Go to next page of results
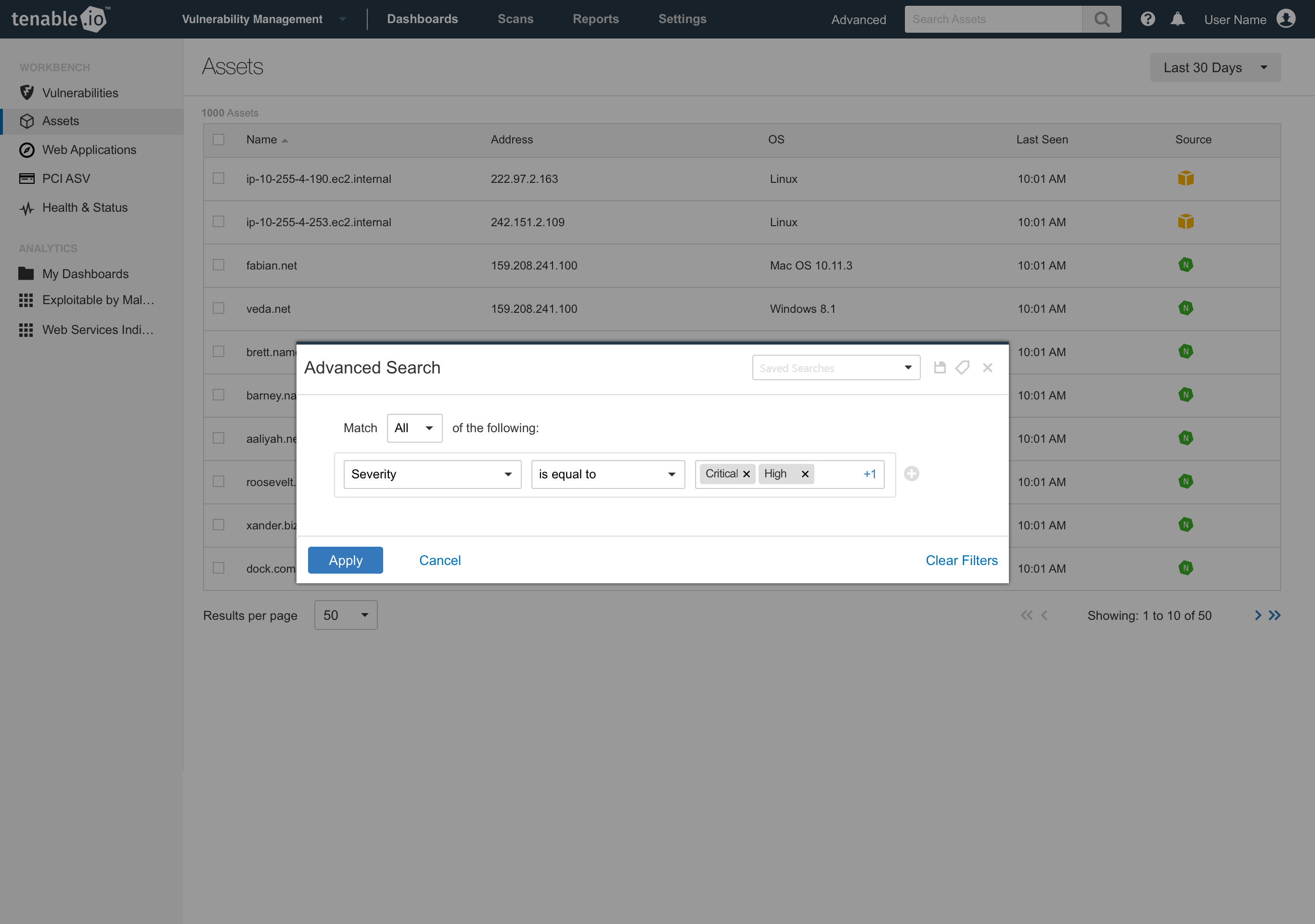Viewport: 1315px width, 924px height. [x=1258, y=616]
